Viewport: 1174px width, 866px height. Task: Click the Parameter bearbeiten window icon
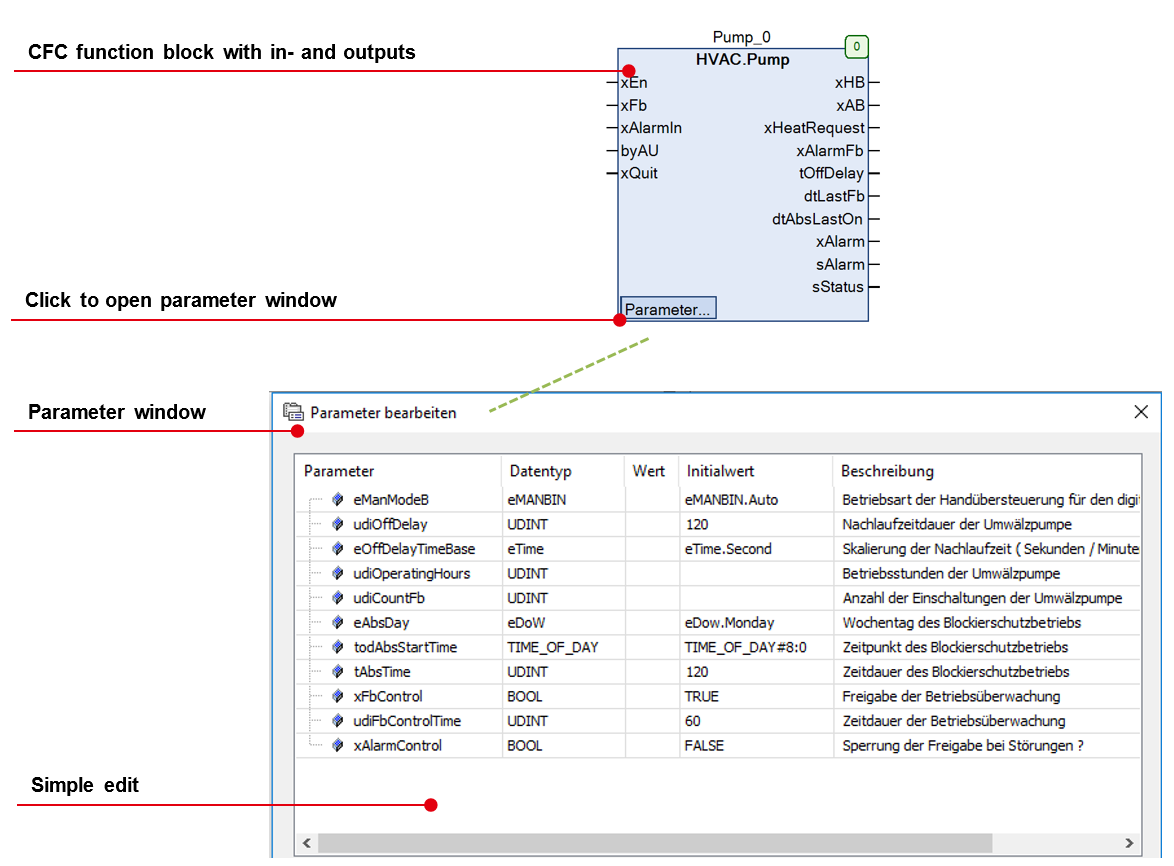click(x=293, y=412)
